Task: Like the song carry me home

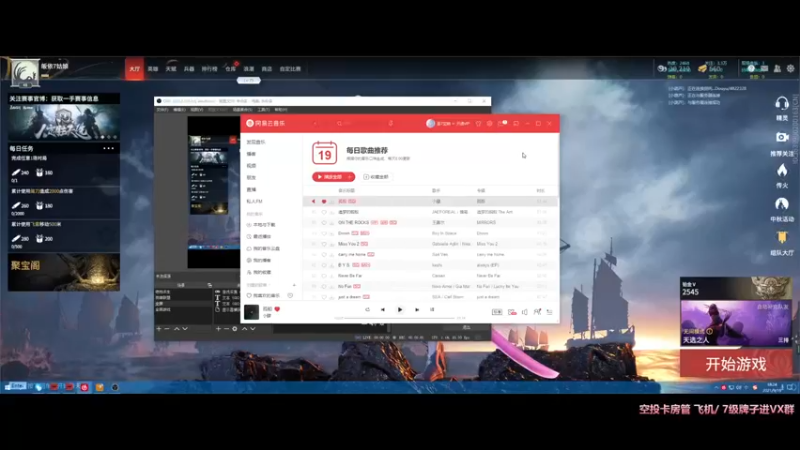Action: 323,255
